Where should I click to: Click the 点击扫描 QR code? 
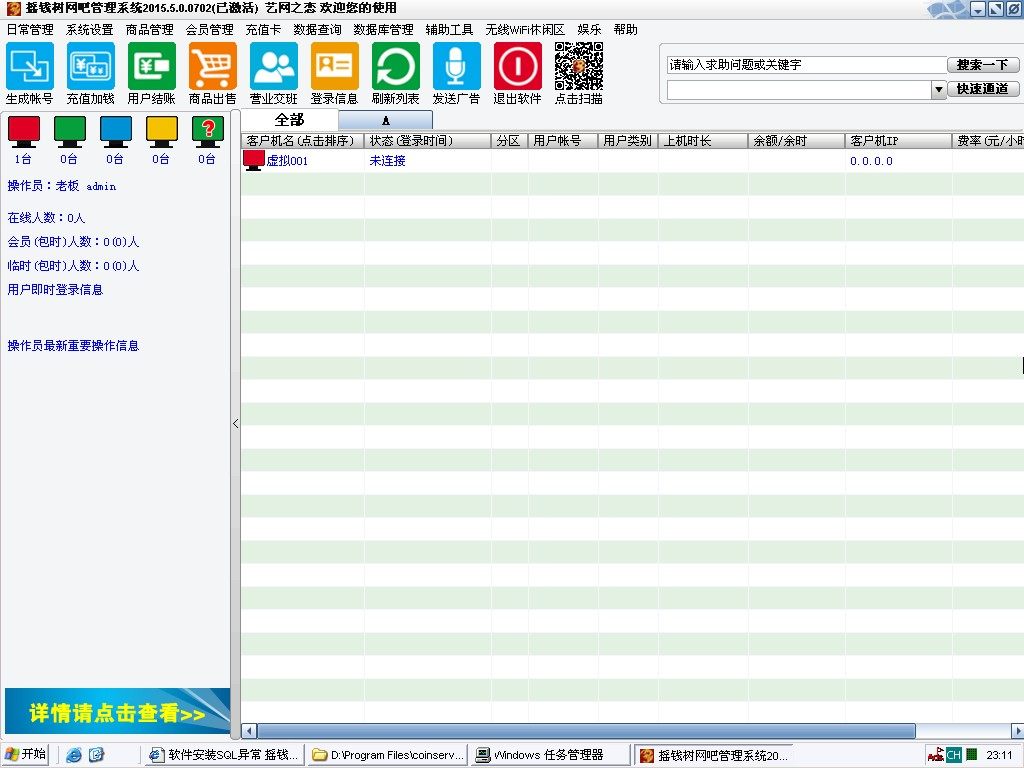pos(578,68)
